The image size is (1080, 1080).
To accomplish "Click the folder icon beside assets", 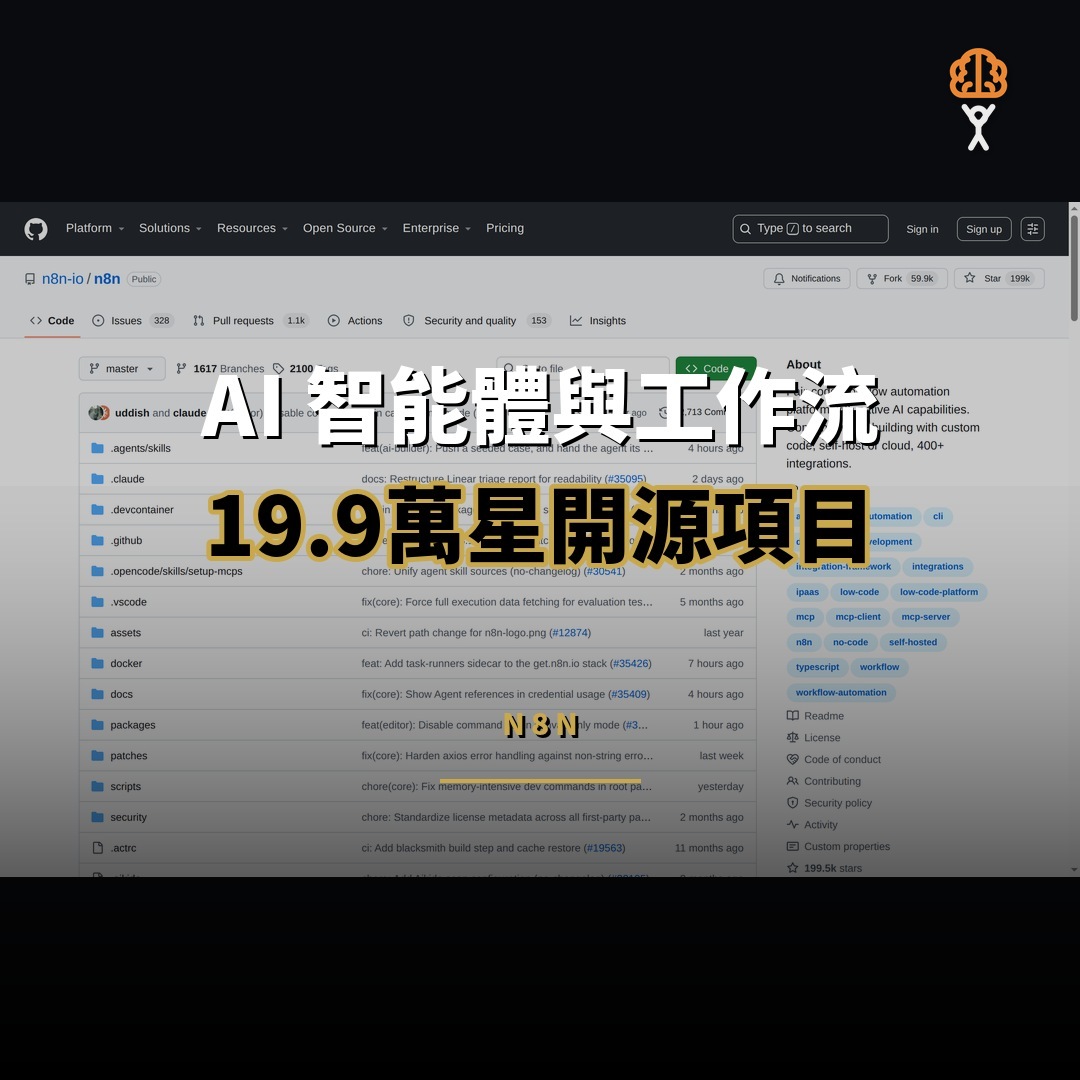I will 98,633.
